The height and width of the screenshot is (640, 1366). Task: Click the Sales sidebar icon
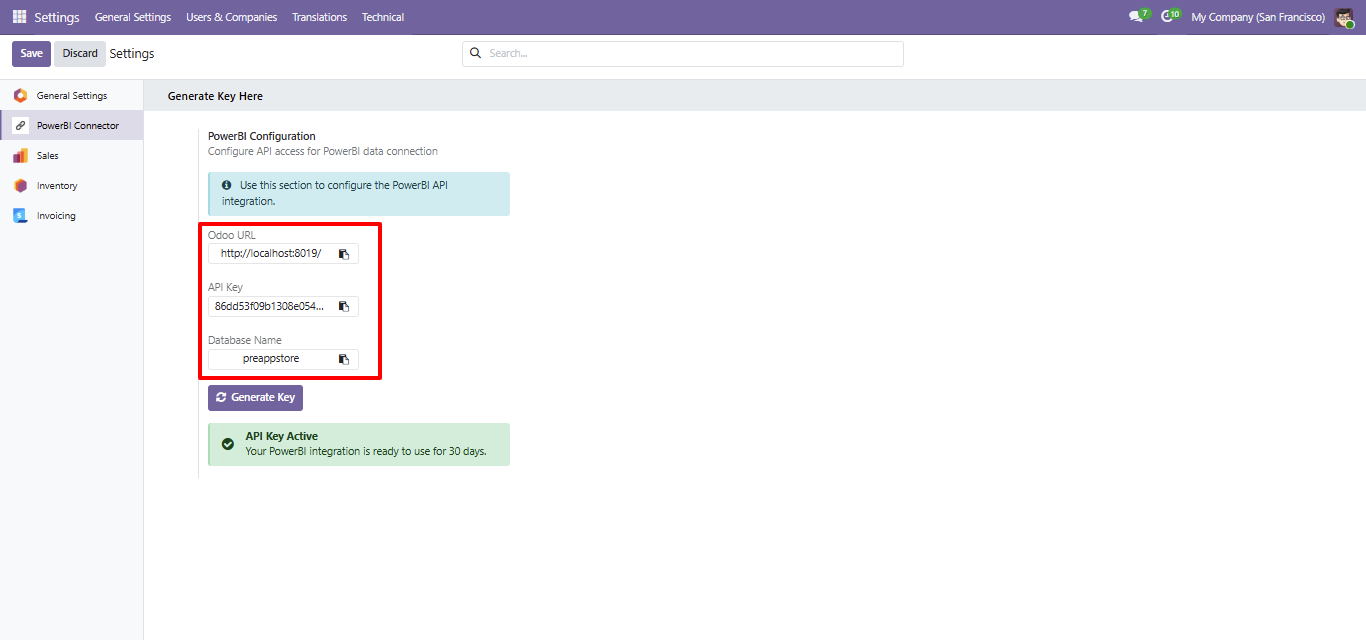pyautogui.click(x=20, y=156)
